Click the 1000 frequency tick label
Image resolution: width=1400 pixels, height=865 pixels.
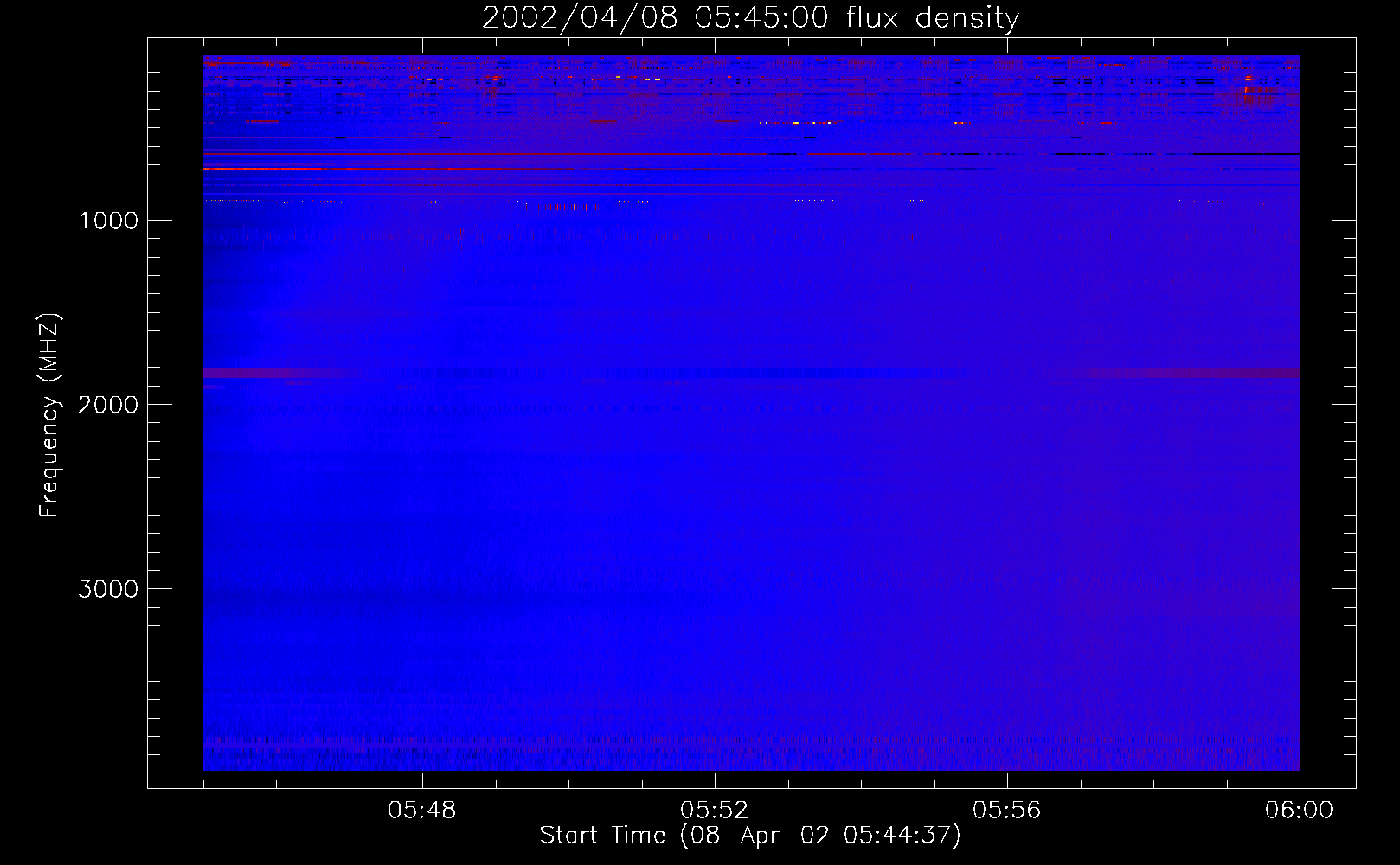(x=108, y=221)
